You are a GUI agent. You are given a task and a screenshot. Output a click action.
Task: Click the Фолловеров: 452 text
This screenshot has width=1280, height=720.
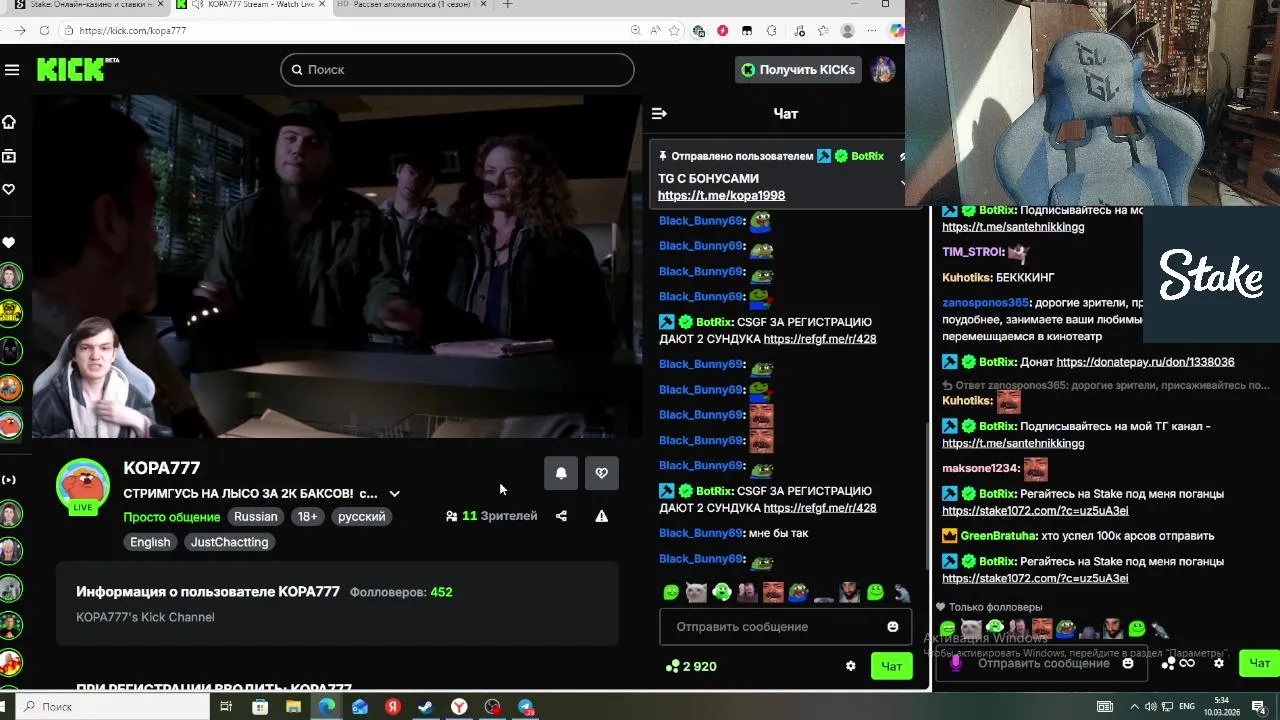point(401,592)
